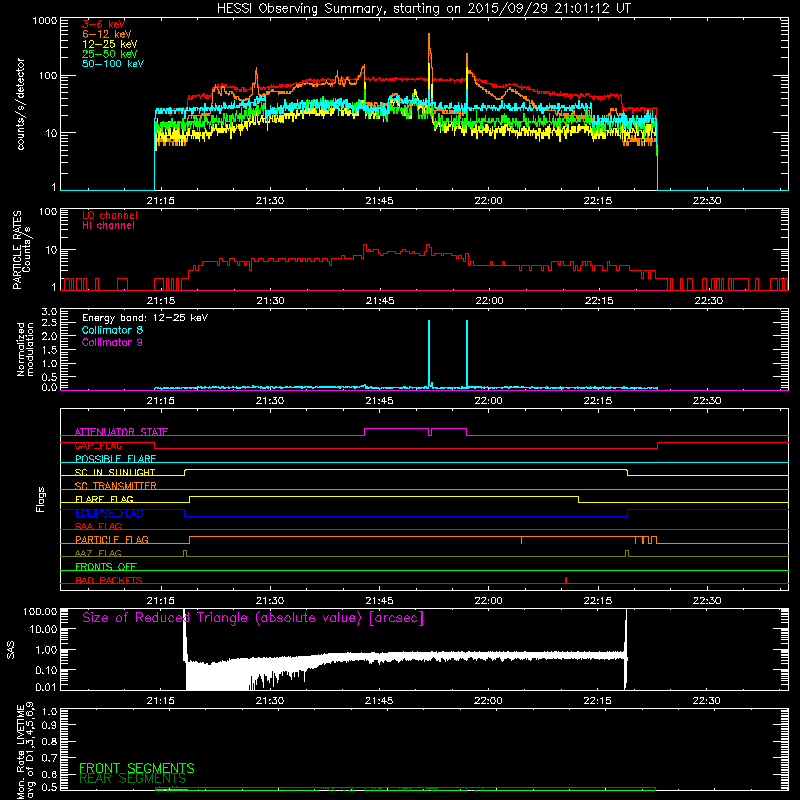Click the Collimator 9 legend label

pos(112,342)
